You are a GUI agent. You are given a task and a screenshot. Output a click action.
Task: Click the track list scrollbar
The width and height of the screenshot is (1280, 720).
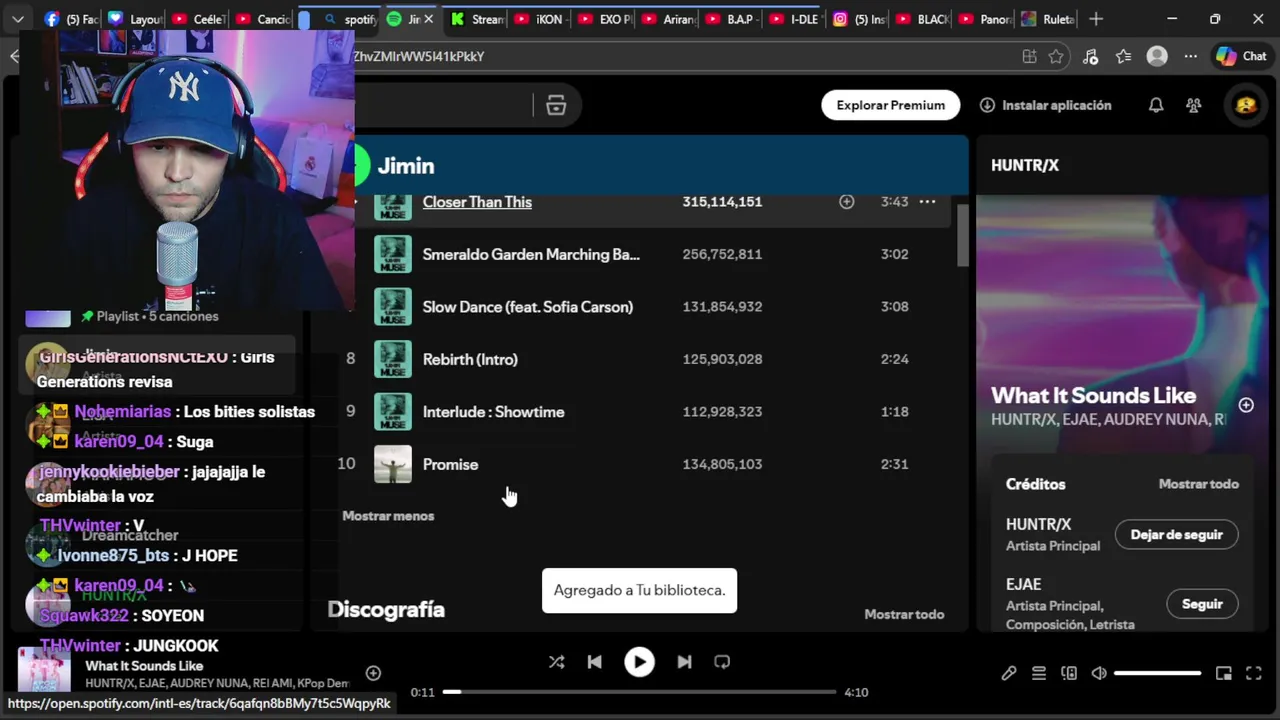point(962,235)
